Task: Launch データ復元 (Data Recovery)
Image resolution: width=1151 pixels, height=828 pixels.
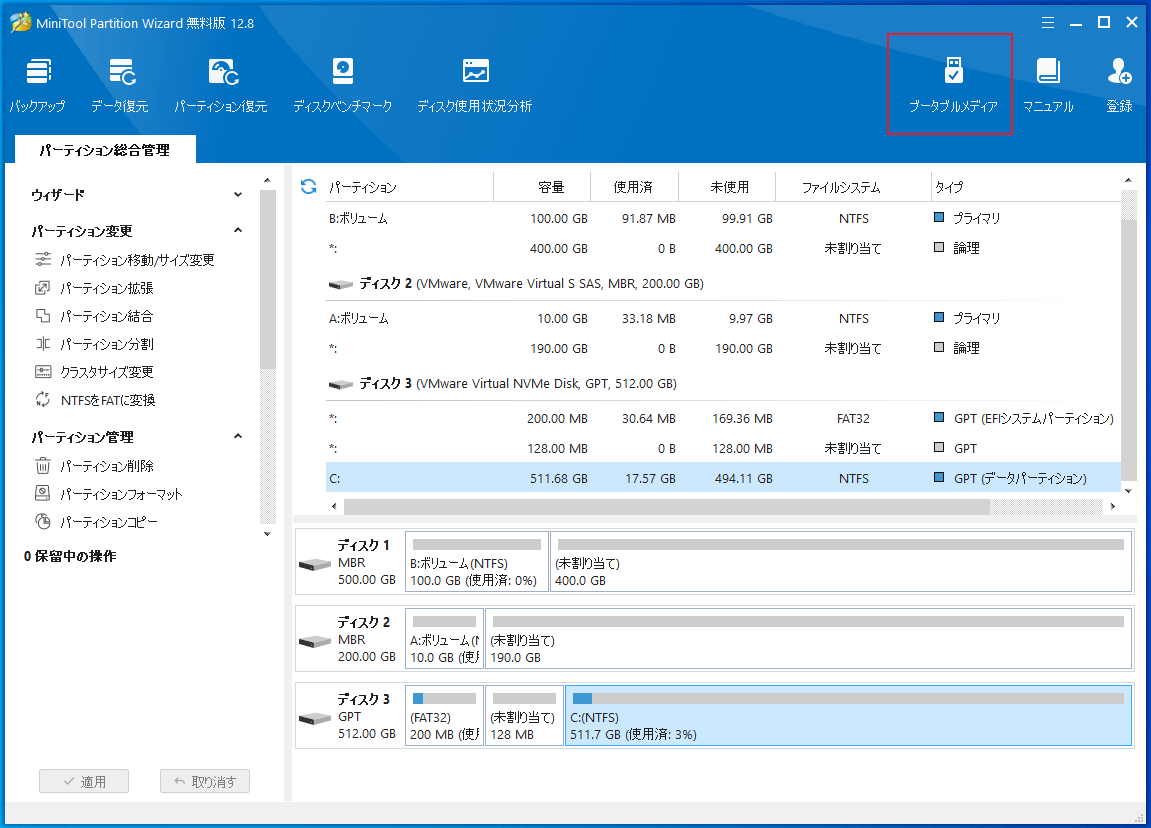Action: point(120,85)
